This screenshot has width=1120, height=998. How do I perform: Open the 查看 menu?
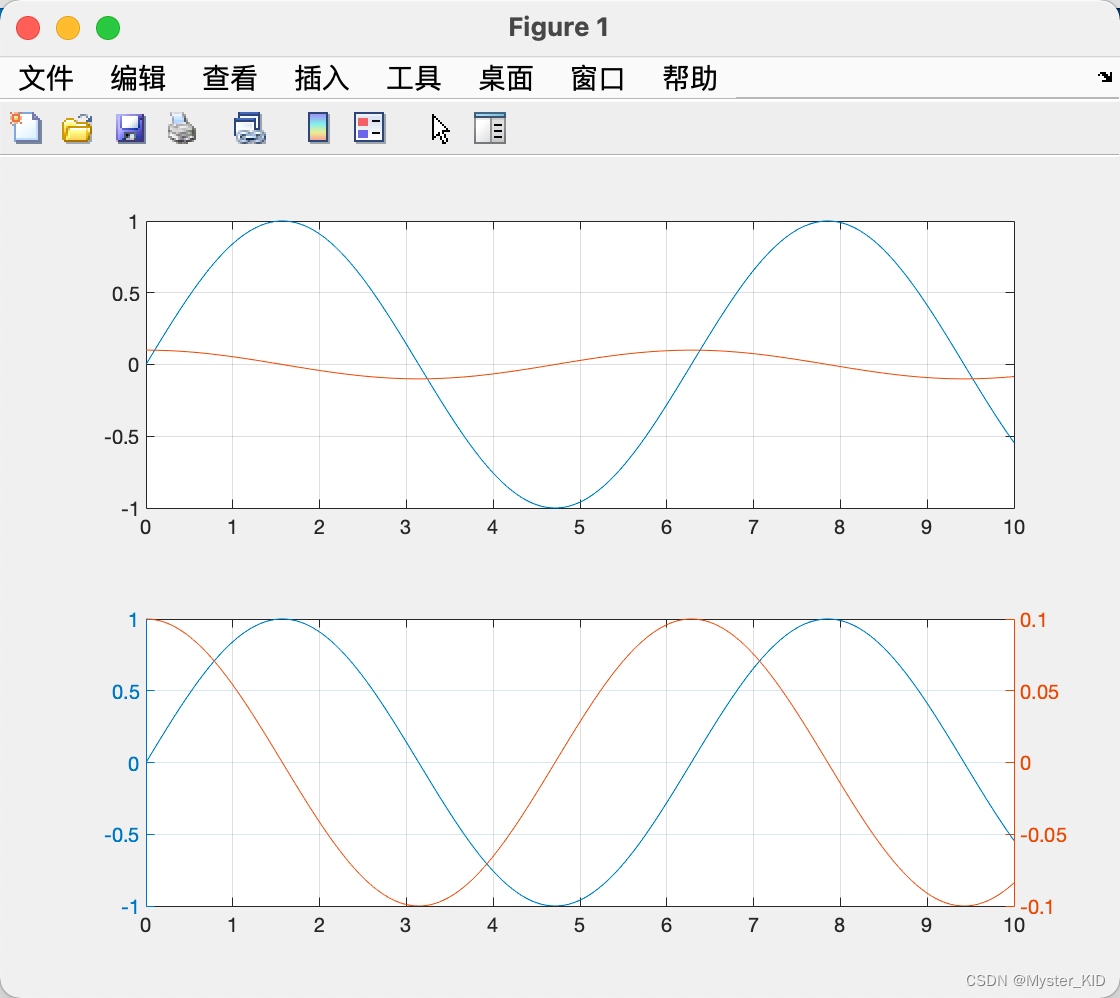230,78
